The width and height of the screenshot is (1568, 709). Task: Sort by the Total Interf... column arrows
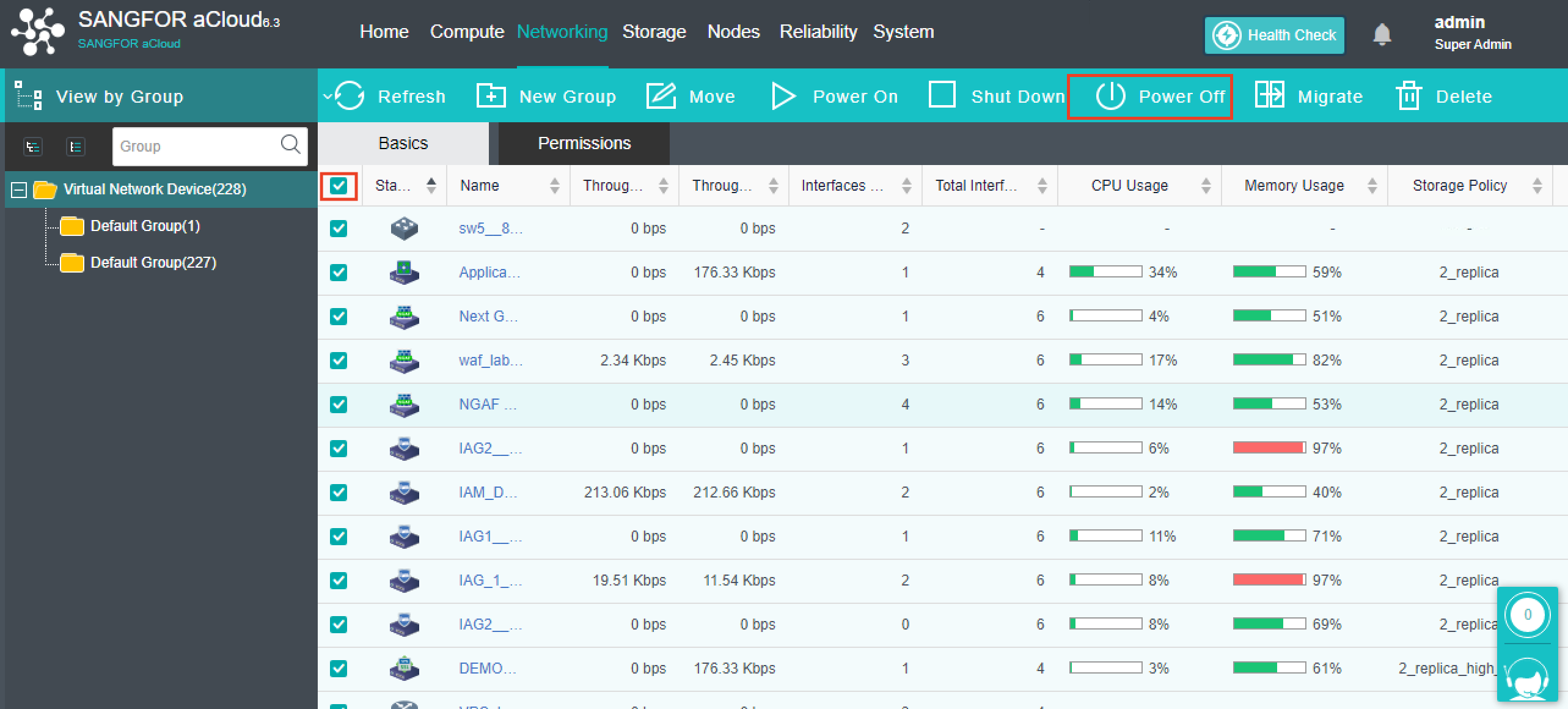point(1042,186)
